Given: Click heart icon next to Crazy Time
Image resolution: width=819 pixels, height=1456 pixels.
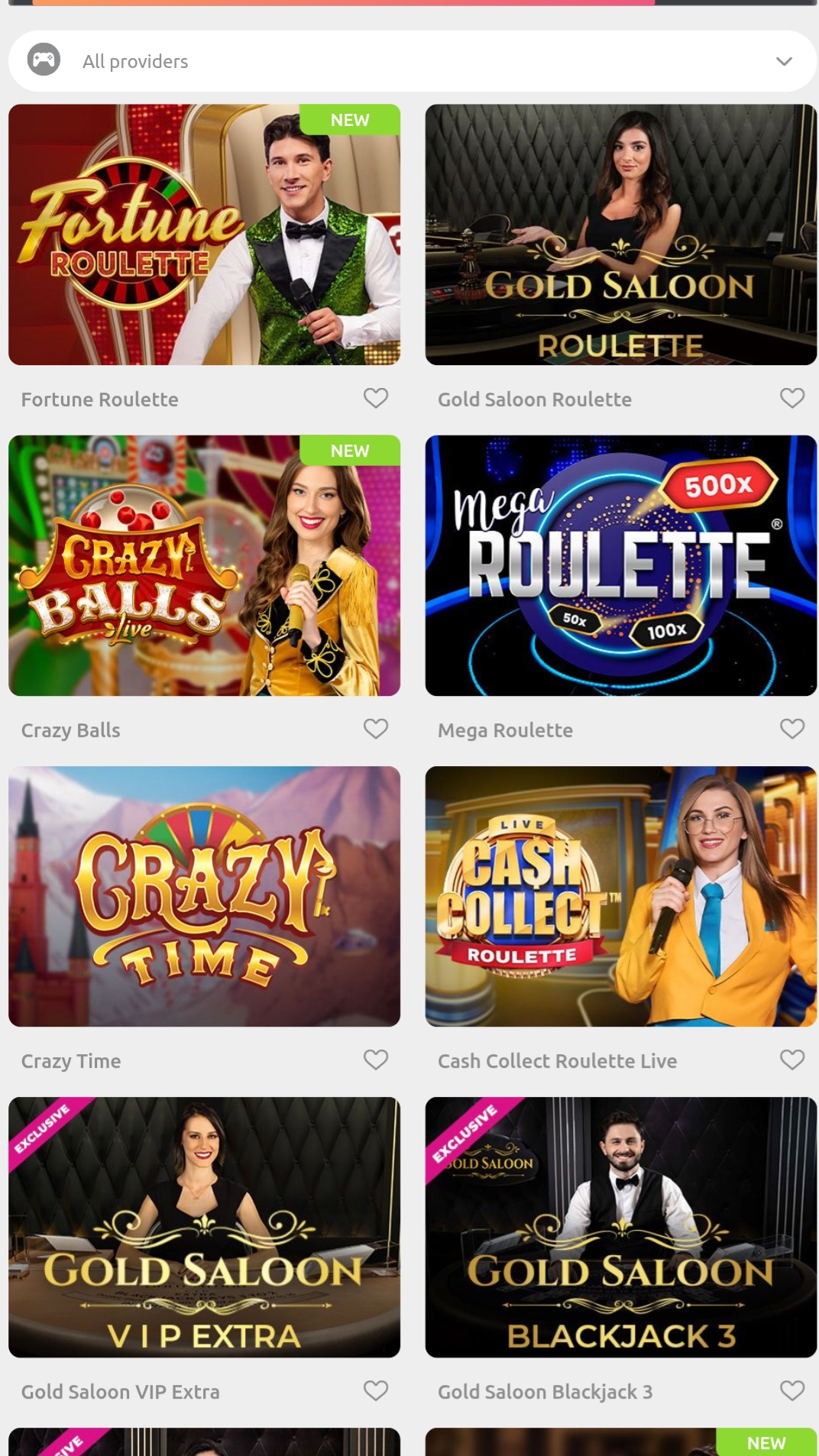Looking at the screenshot, I should [376, 1060].
